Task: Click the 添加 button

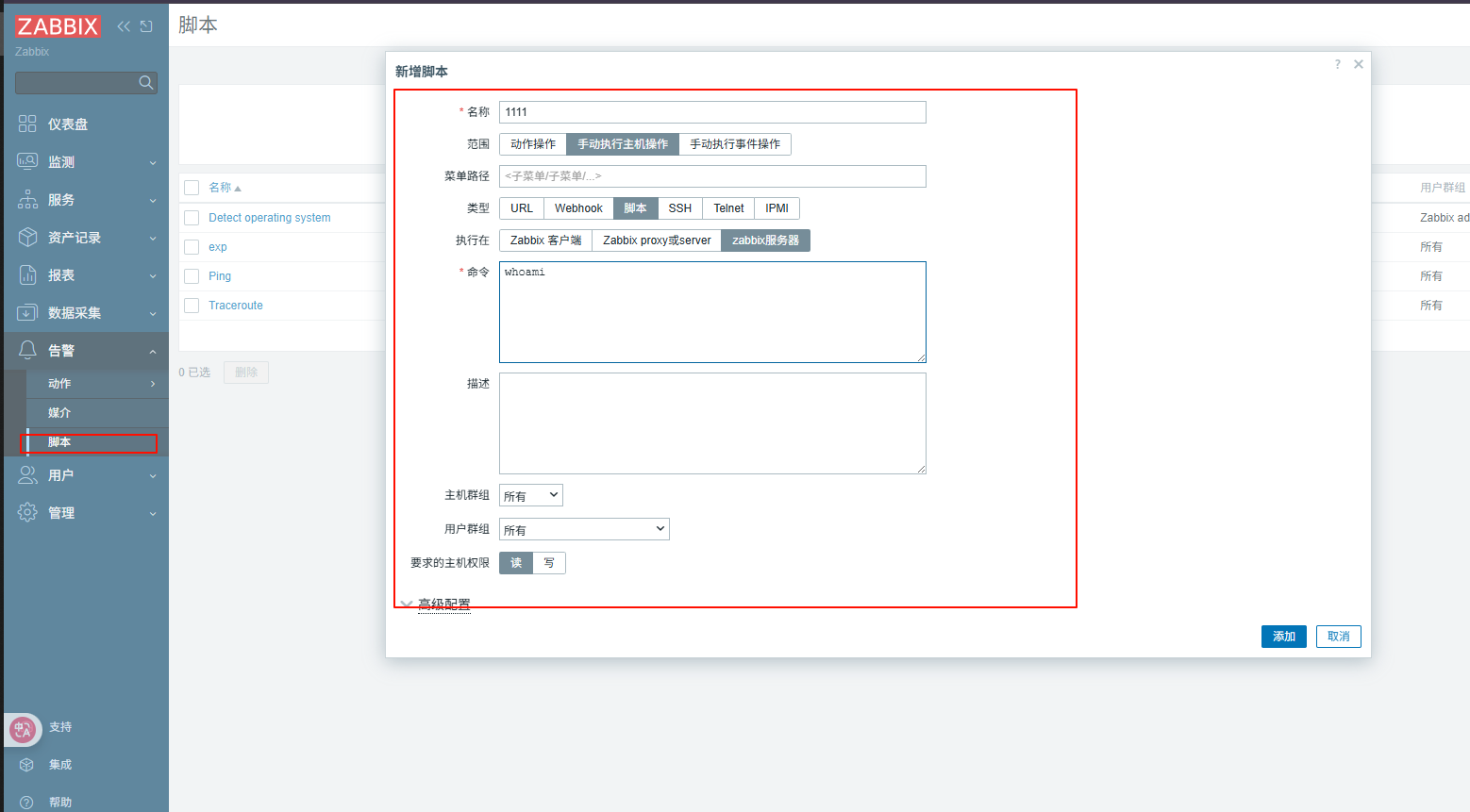Action: click(1283, 637)
